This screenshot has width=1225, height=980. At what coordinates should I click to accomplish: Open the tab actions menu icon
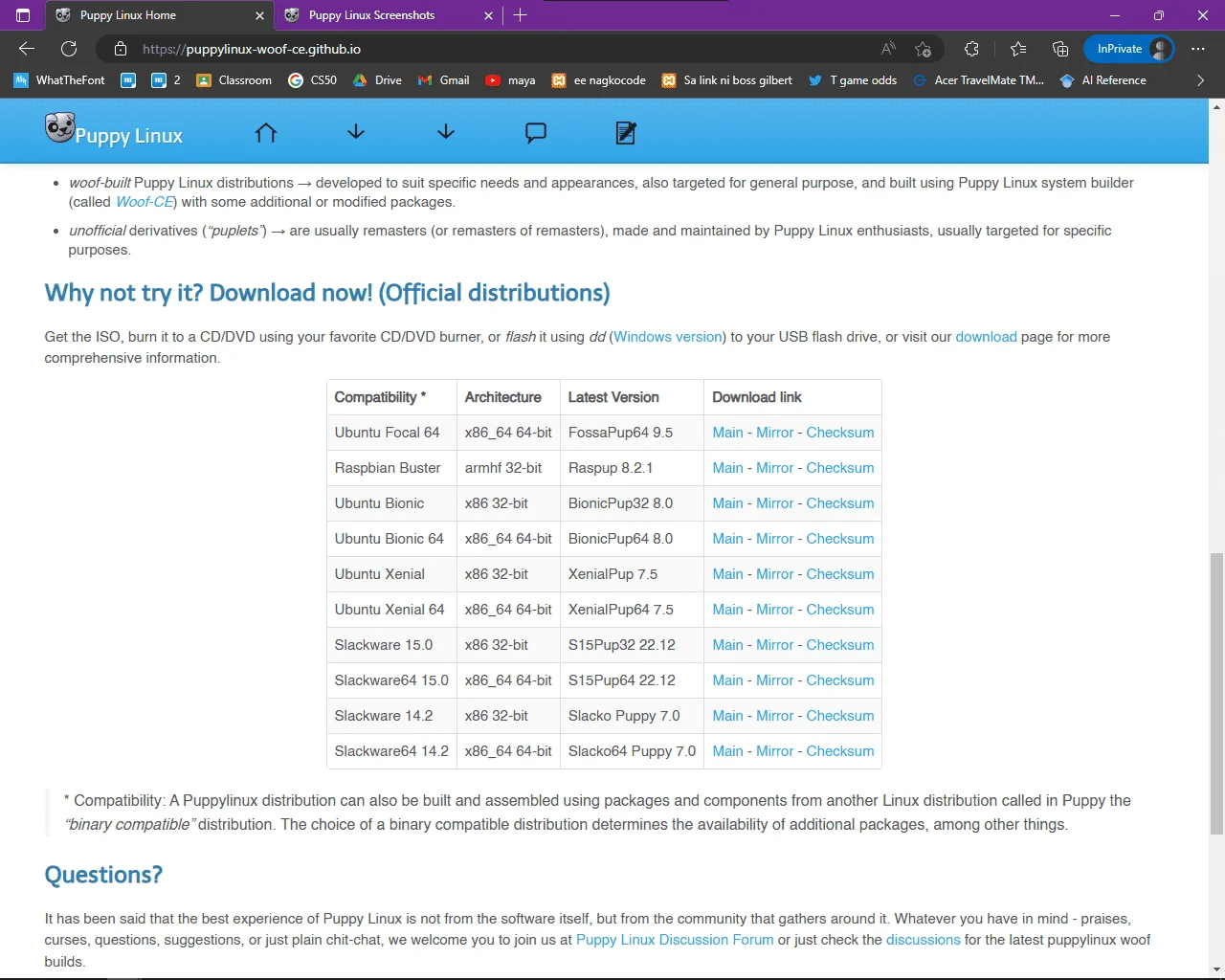pyautogui.click(x=23, y=15)
